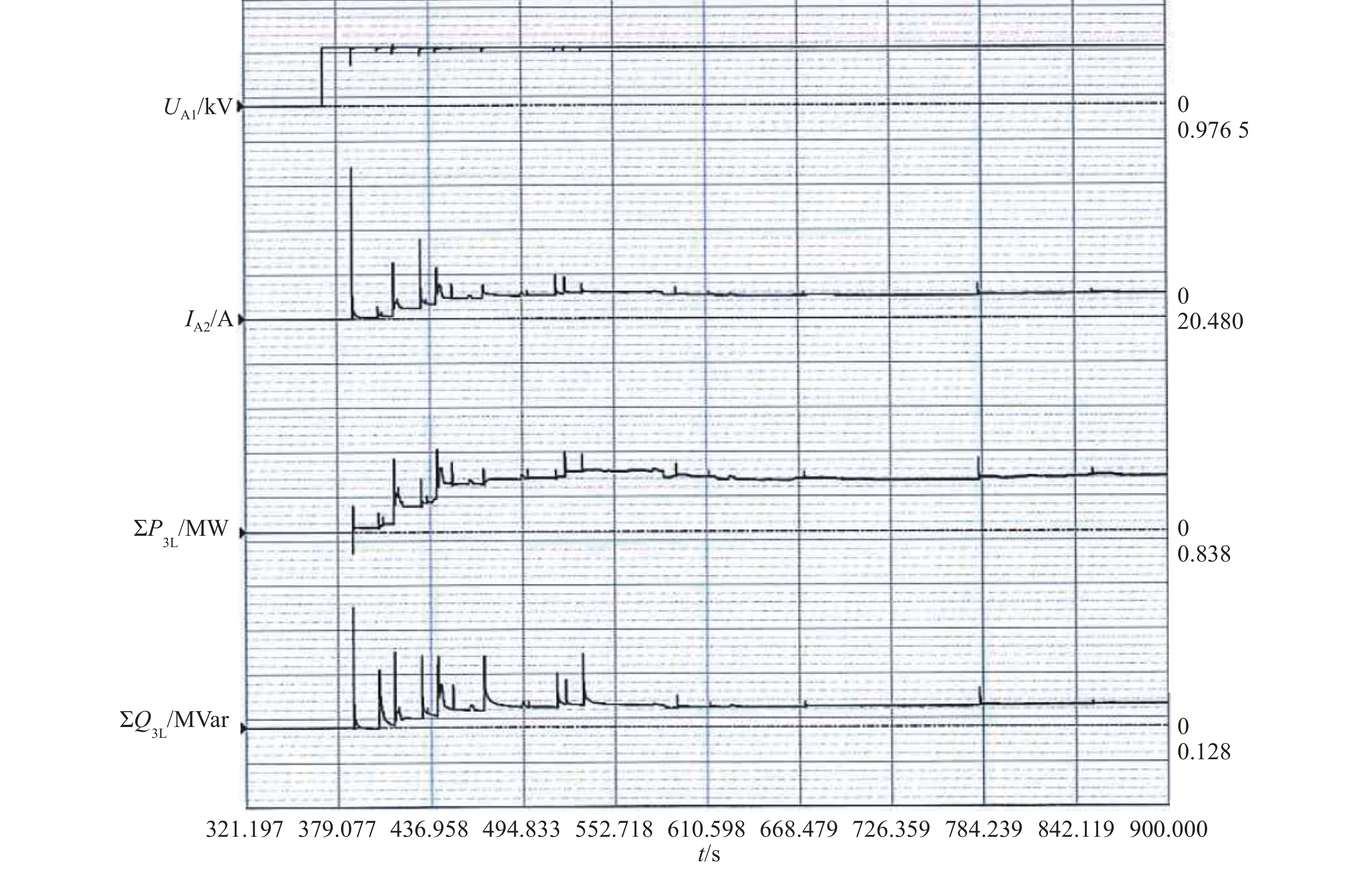This screenshot has height=869, width=1372.
Task: Click time axis value 726.359
Action: coord(891,830)
